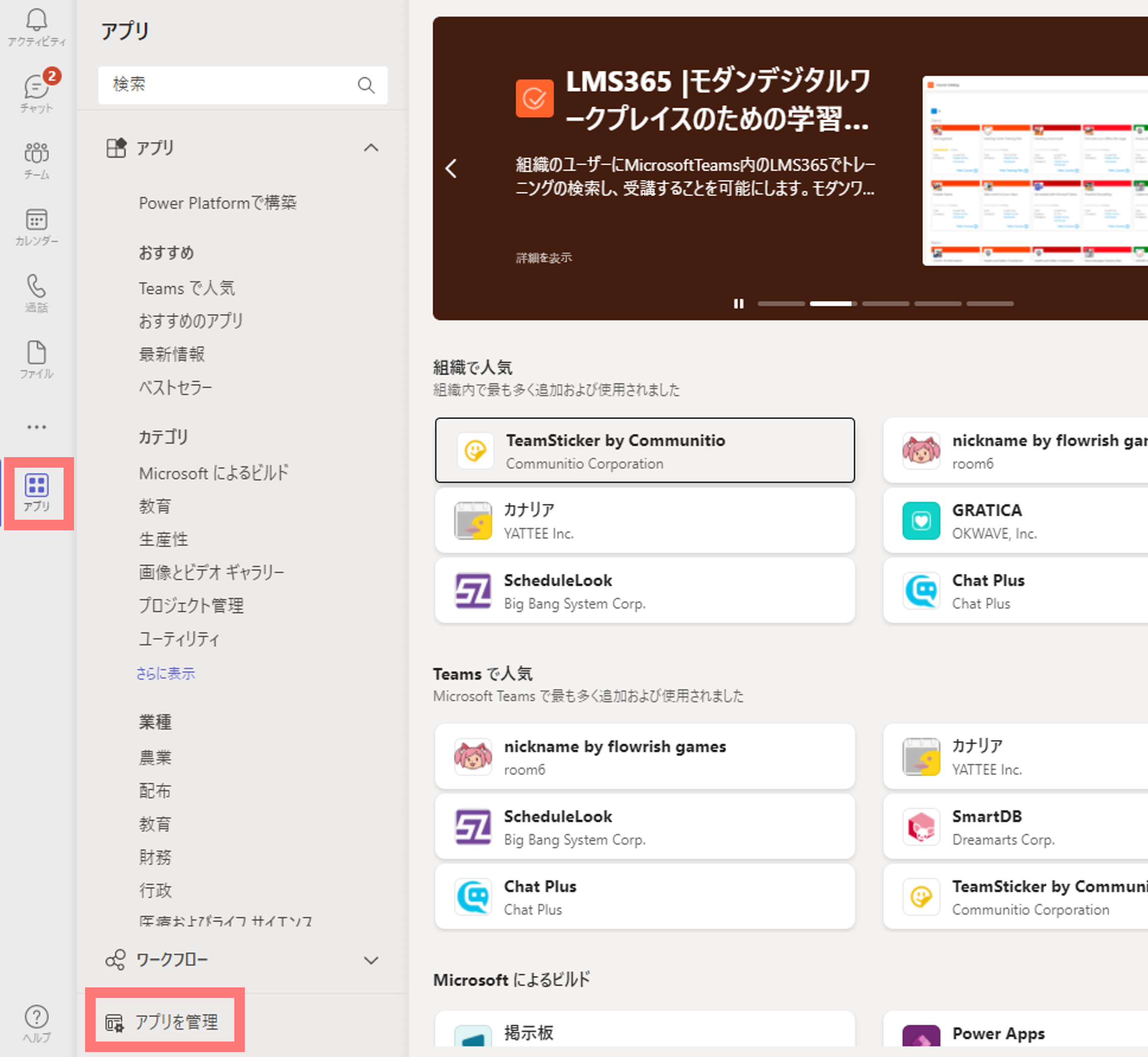Open the 通話 phone icon
Screen dimensions: 1148x1057
(x=37, y=293)
